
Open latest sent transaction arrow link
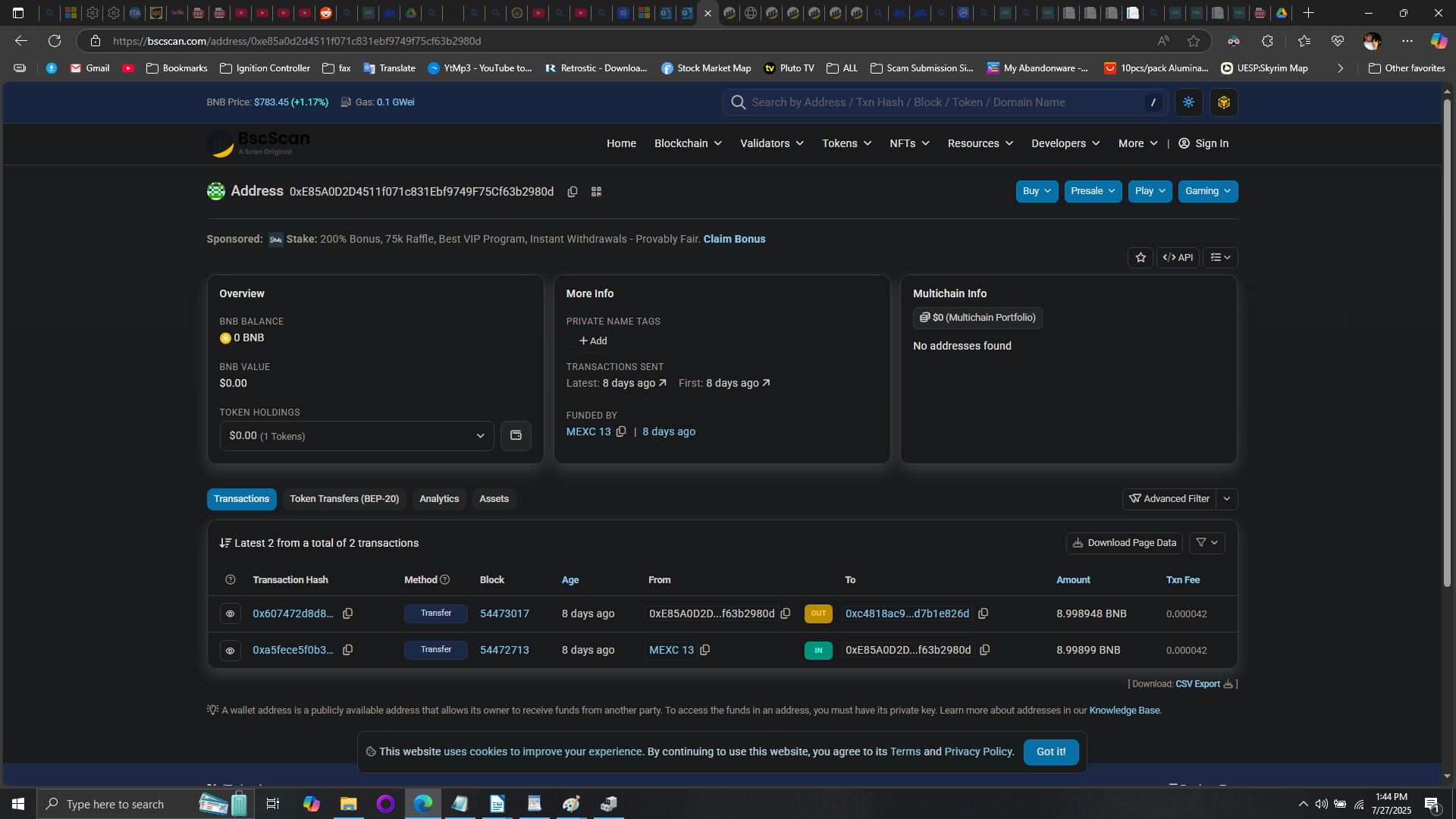point(662,383)
